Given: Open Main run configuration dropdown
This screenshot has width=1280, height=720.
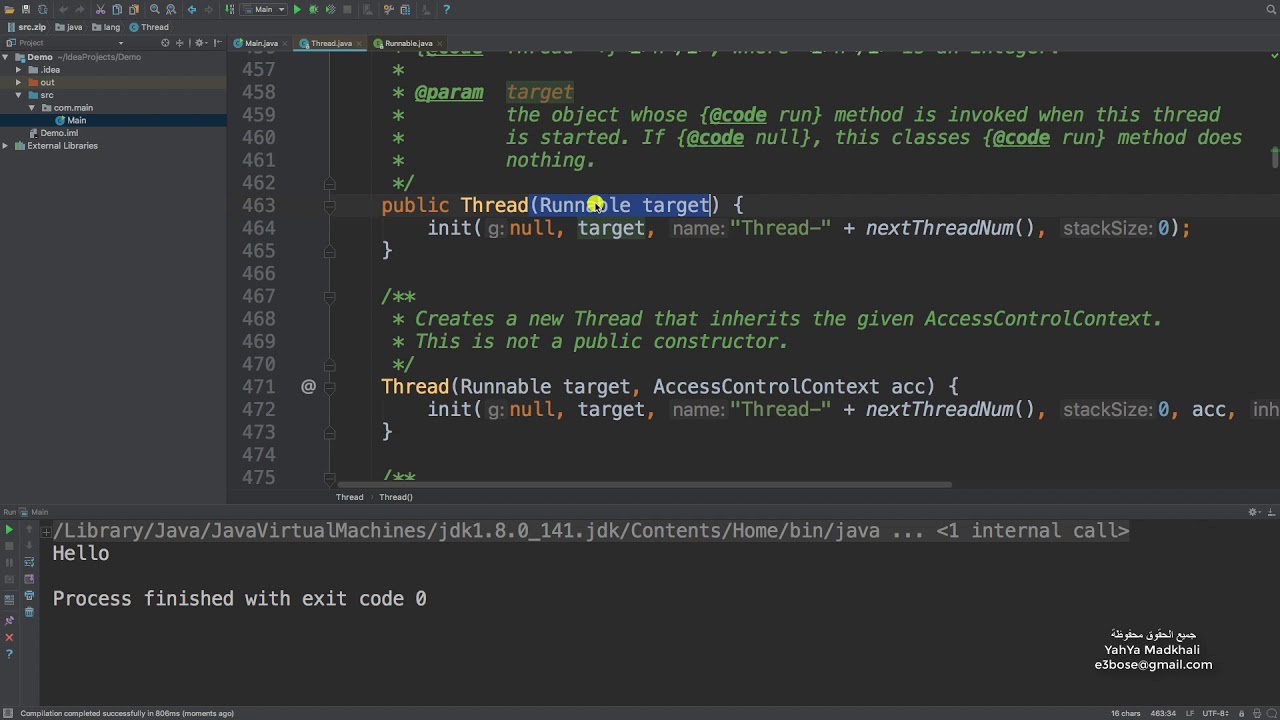Looking at the screenshot, I should (x=263, y=9).
